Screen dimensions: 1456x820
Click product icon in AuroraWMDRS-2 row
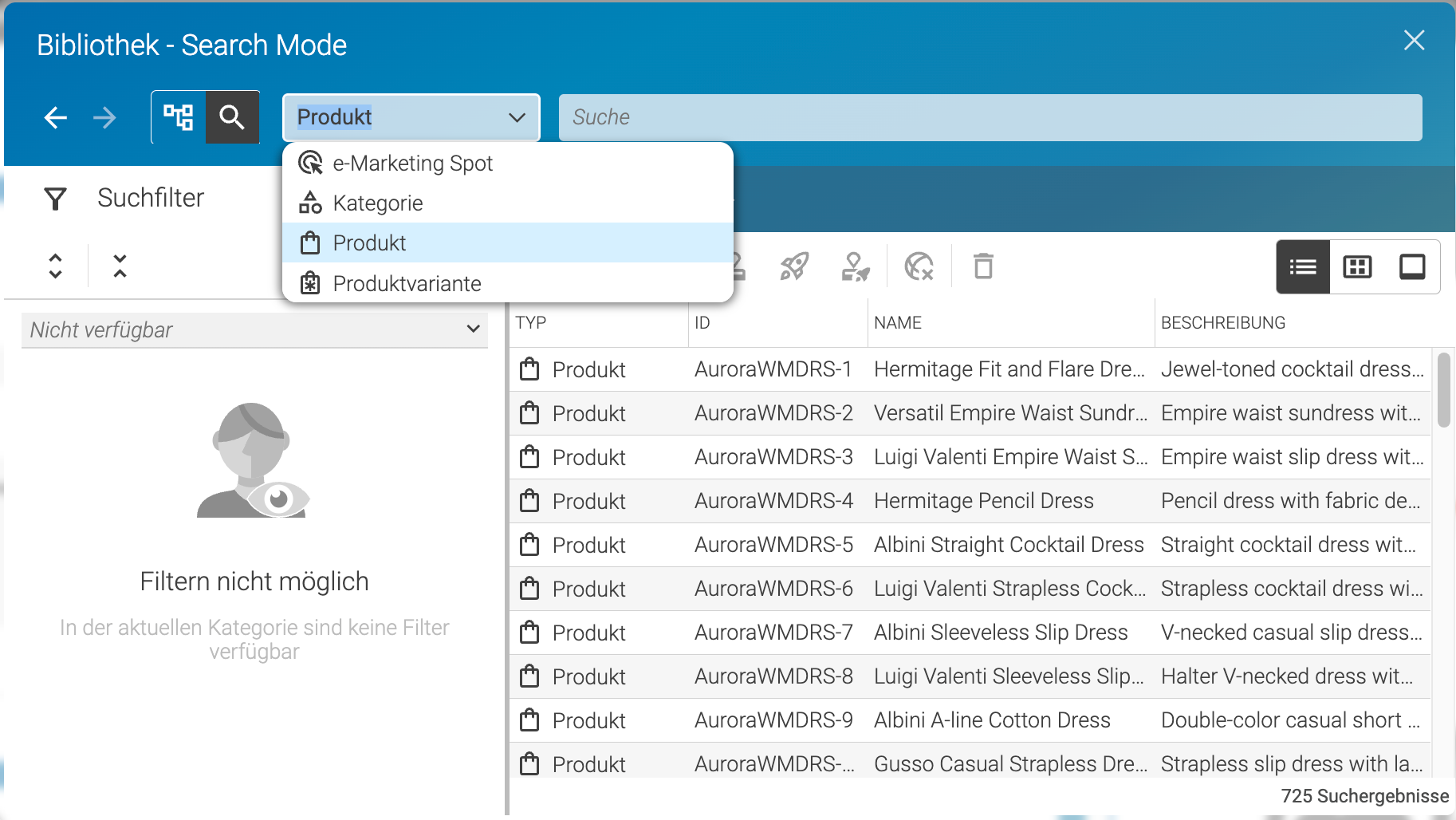(529, 412)
